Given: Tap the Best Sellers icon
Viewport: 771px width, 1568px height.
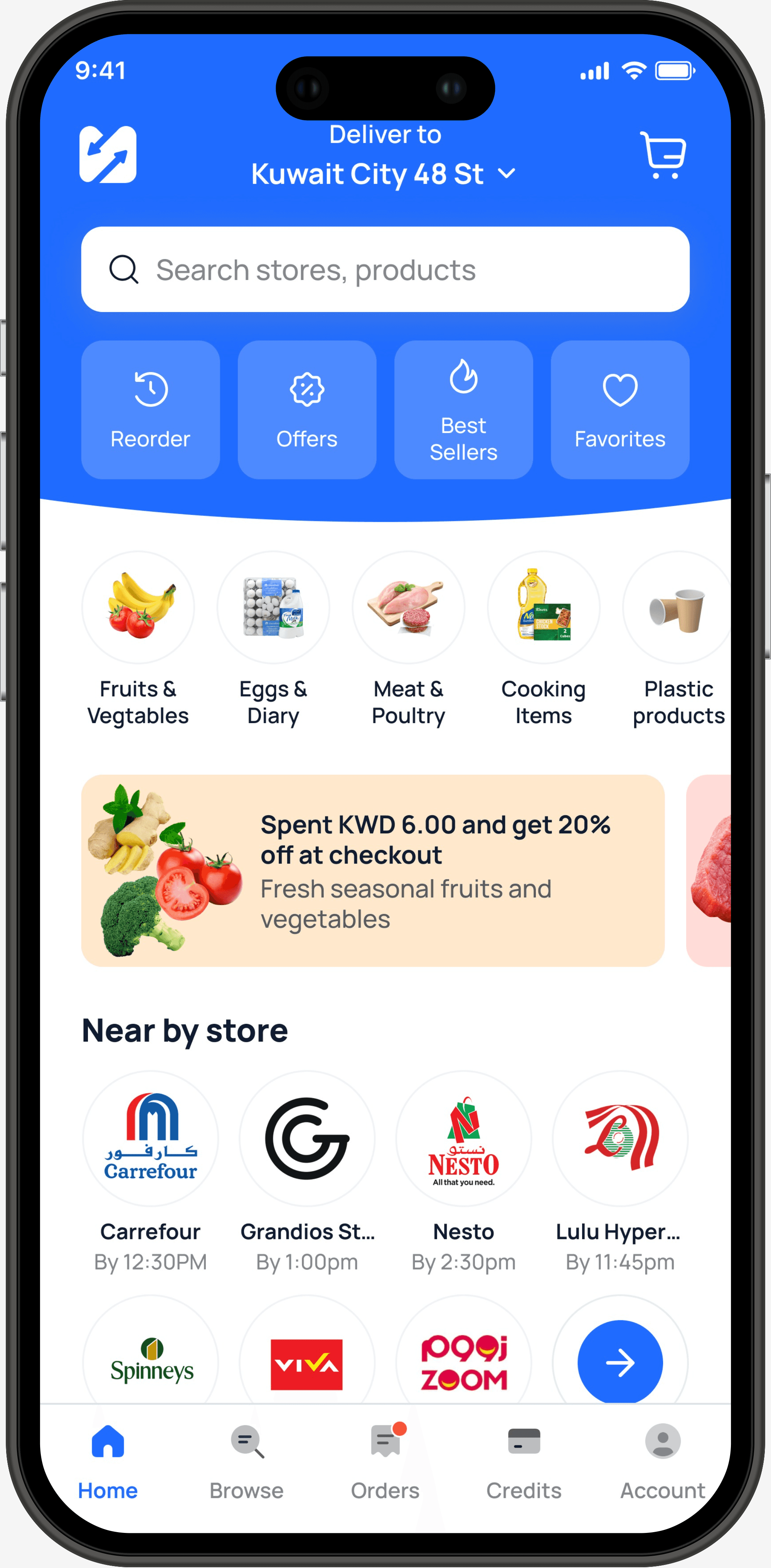Looking at the screenshot, I should coord(463,409).
